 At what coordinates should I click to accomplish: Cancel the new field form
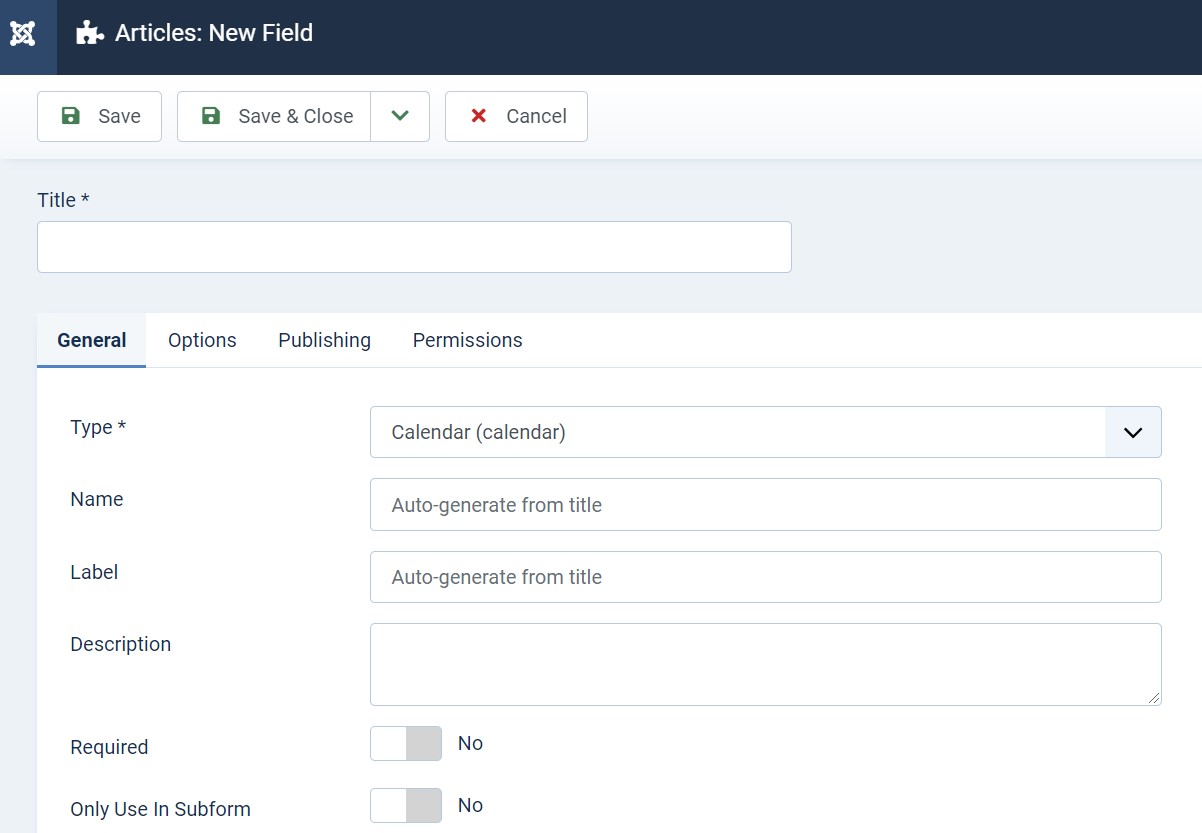[516, 116]
